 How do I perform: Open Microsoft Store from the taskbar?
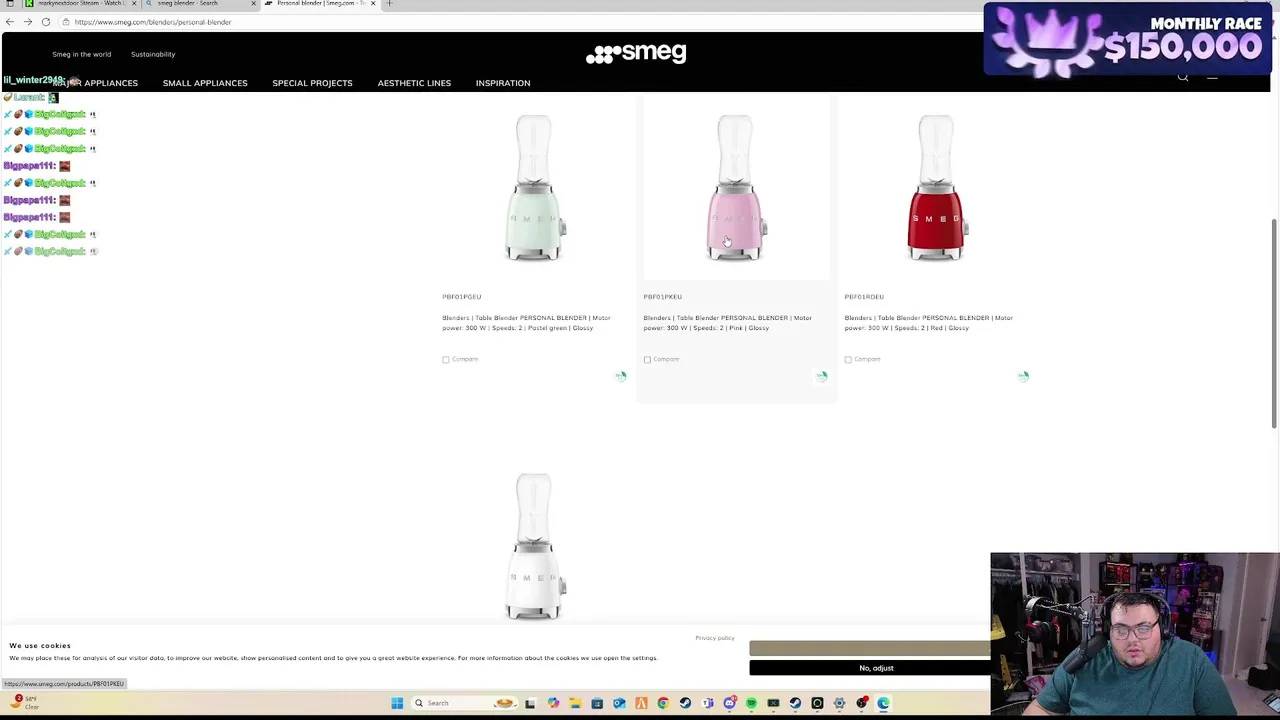[597, 703]
